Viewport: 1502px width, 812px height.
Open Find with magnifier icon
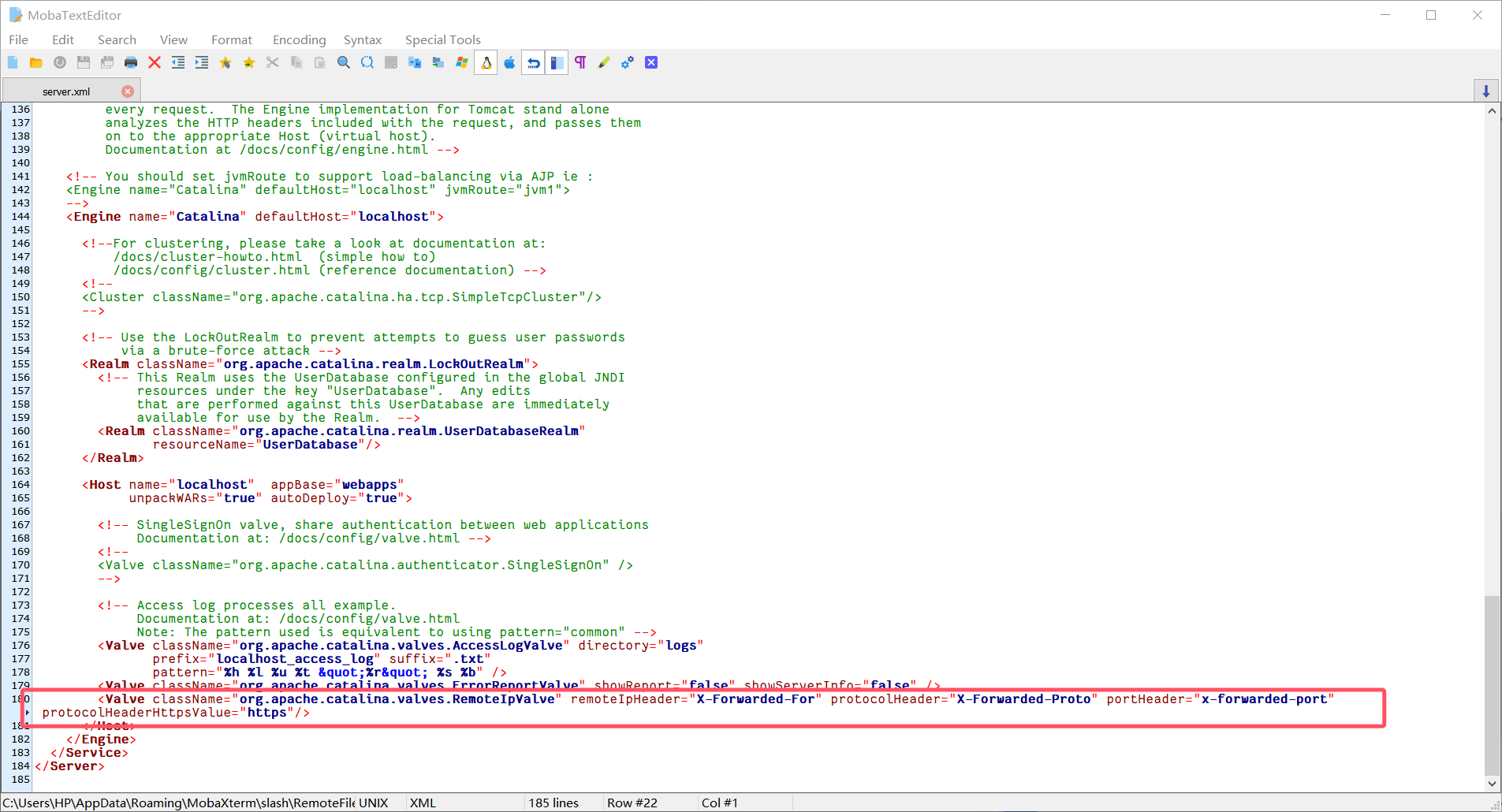coord(344,62)
